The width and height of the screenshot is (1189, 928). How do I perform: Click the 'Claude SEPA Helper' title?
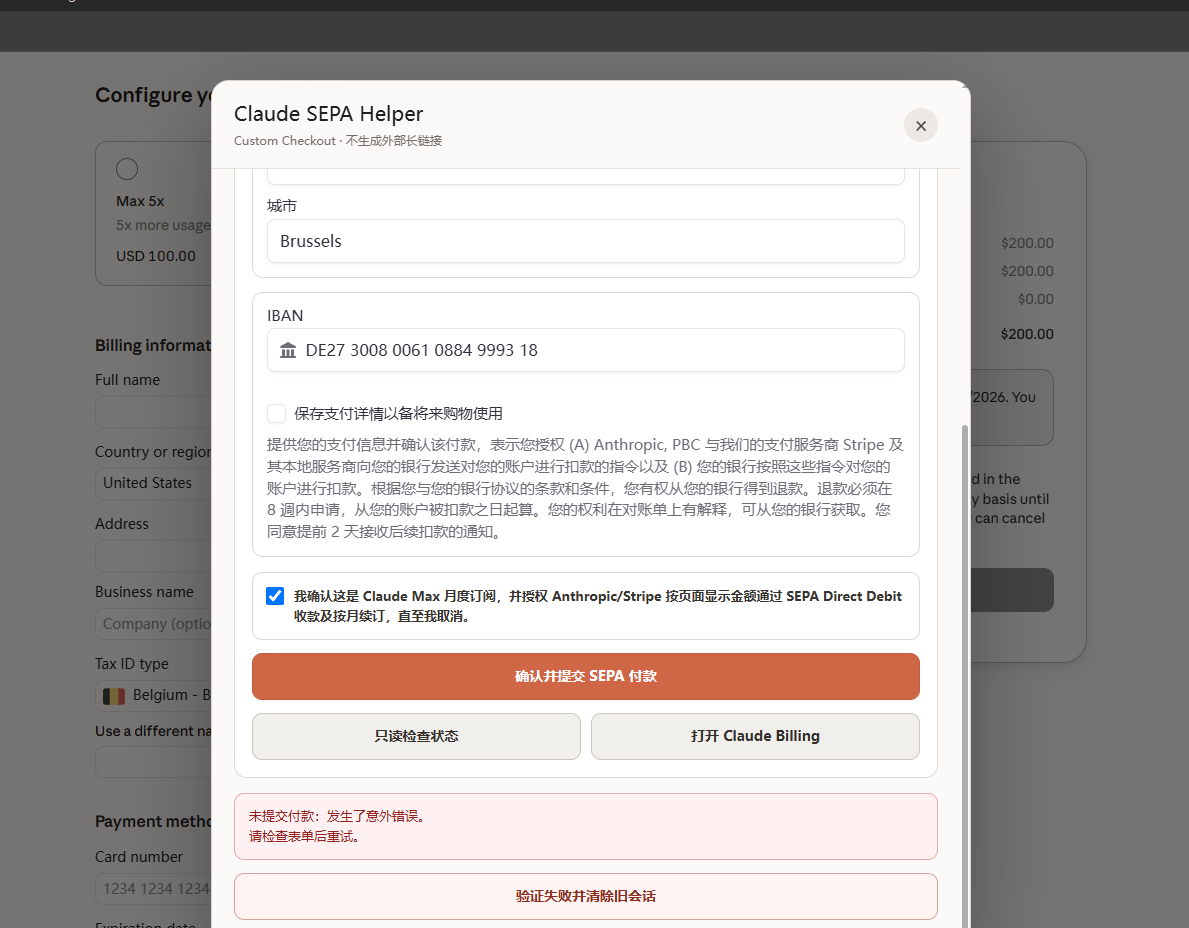click(x=328, y=114)
